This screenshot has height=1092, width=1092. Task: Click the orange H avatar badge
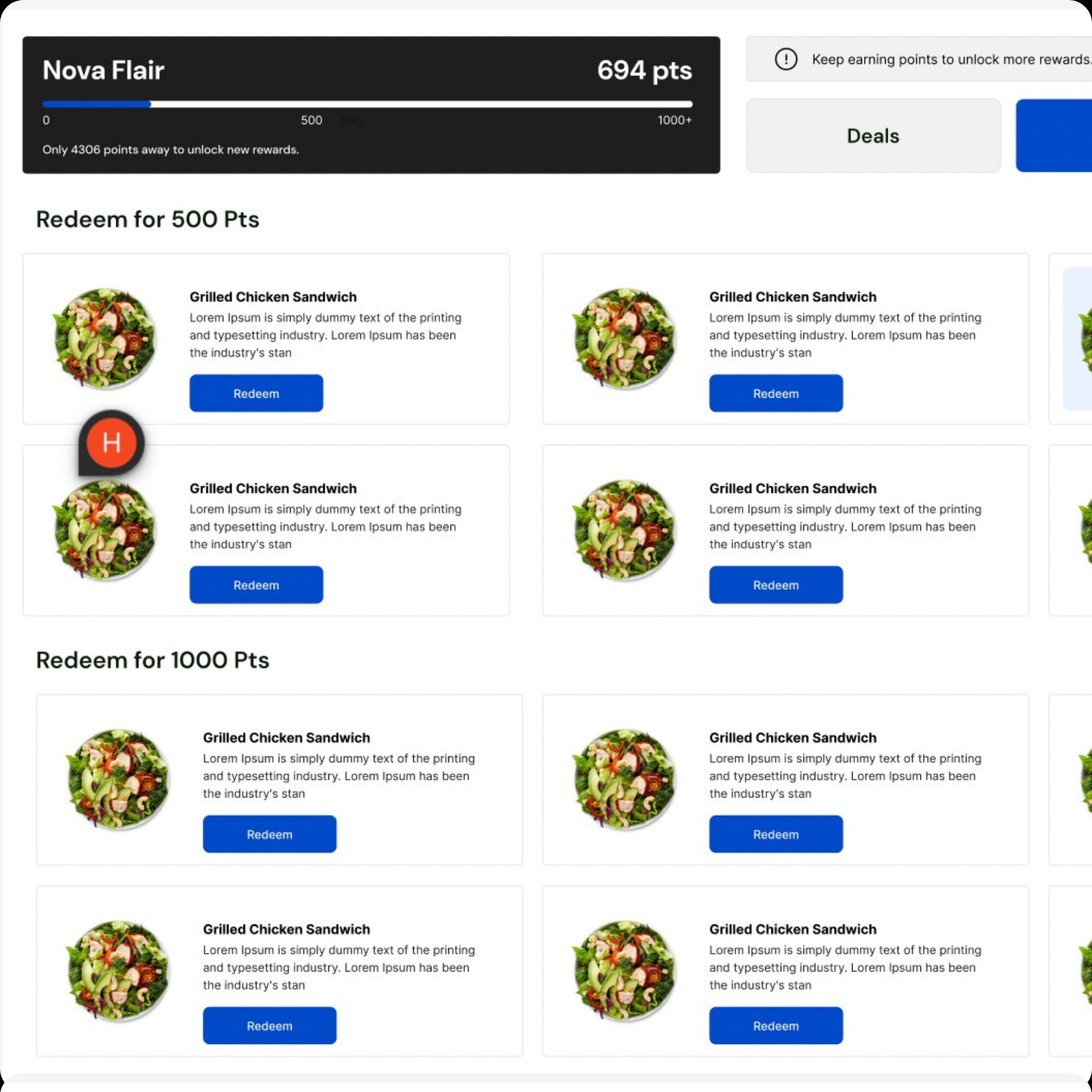[111, 443]
